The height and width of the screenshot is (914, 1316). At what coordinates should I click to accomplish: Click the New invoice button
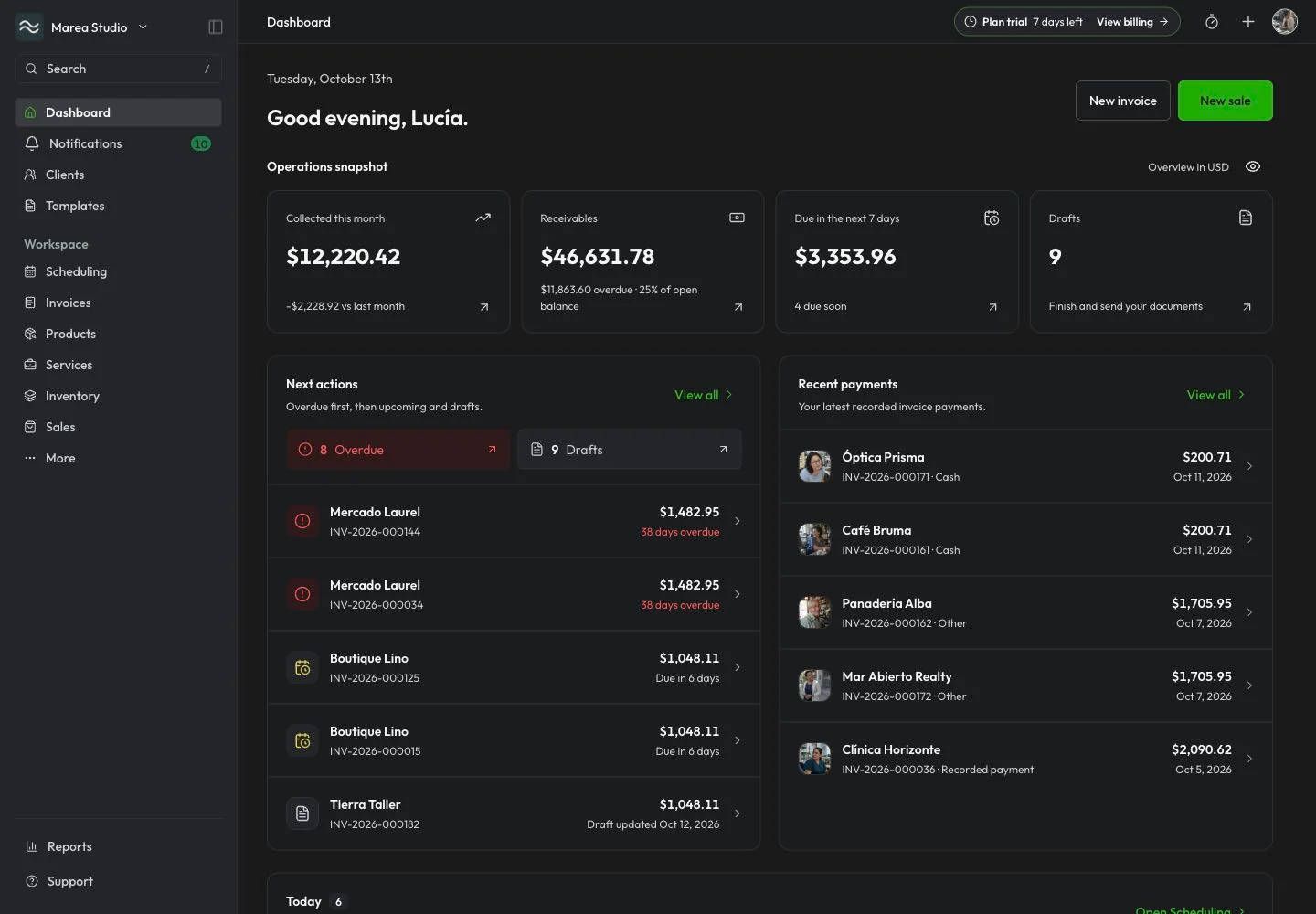click(x=1123, y=101)
